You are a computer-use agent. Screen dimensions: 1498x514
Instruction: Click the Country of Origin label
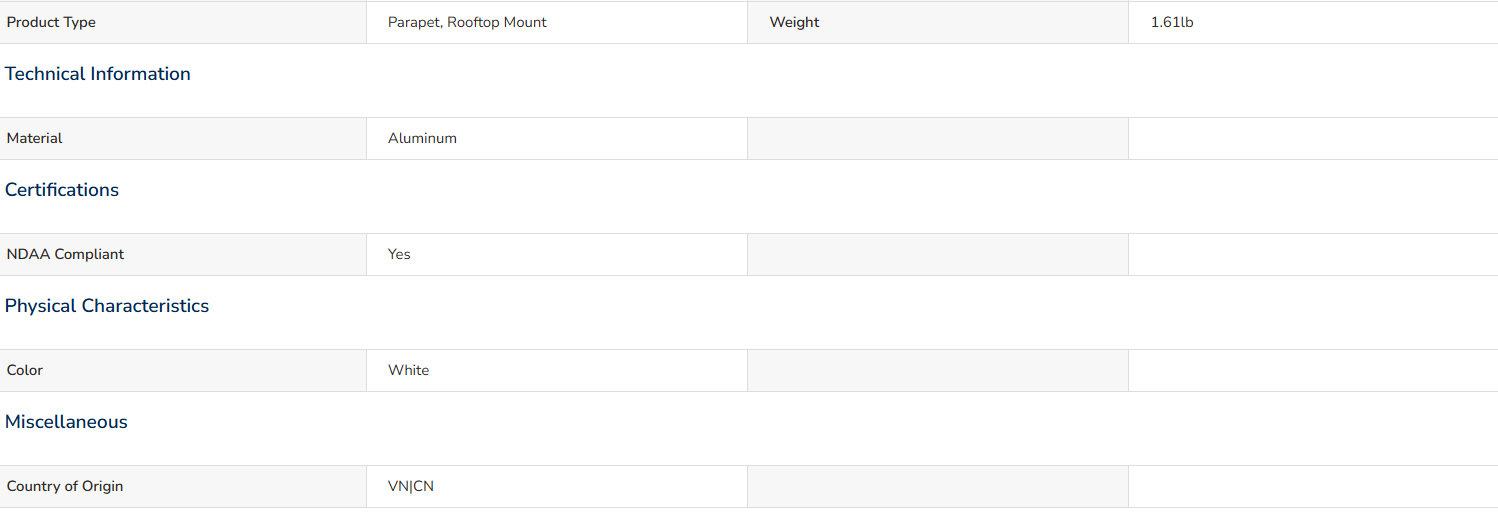coord(65,486)
